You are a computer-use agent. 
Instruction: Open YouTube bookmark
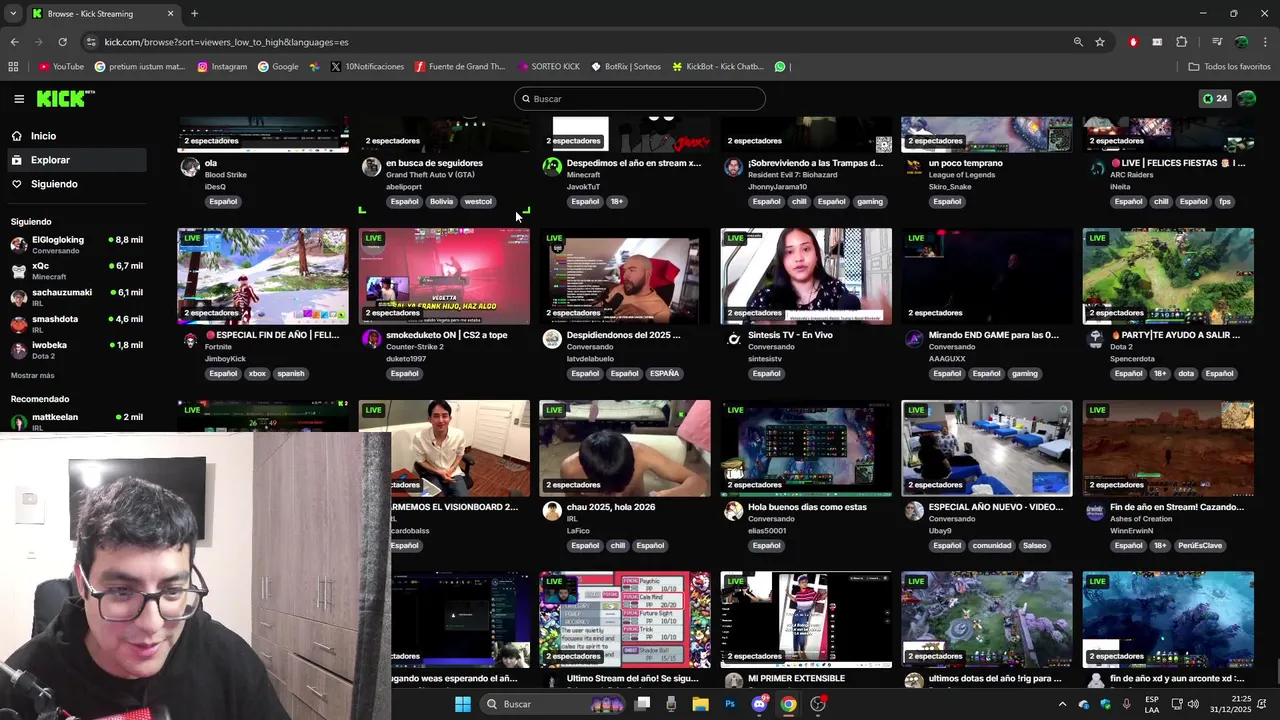click(x=61, y=67)
